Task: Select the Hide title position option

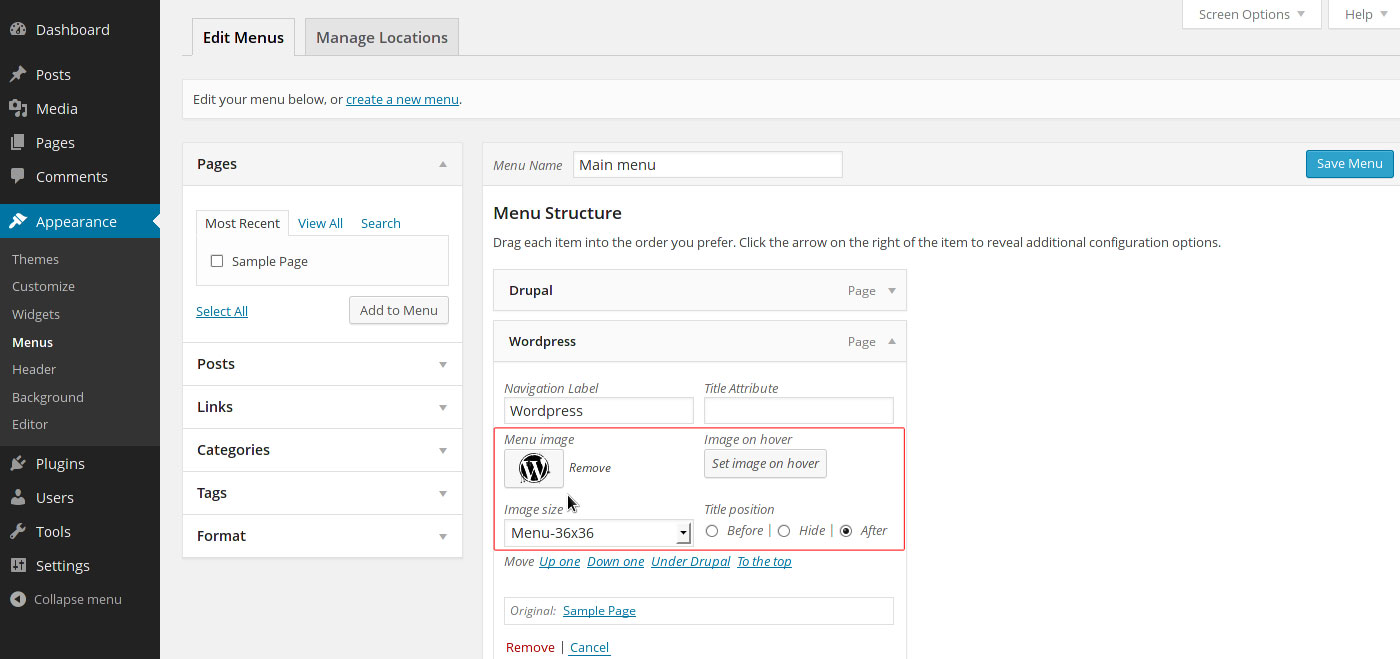Action: (x=783, y=531)
